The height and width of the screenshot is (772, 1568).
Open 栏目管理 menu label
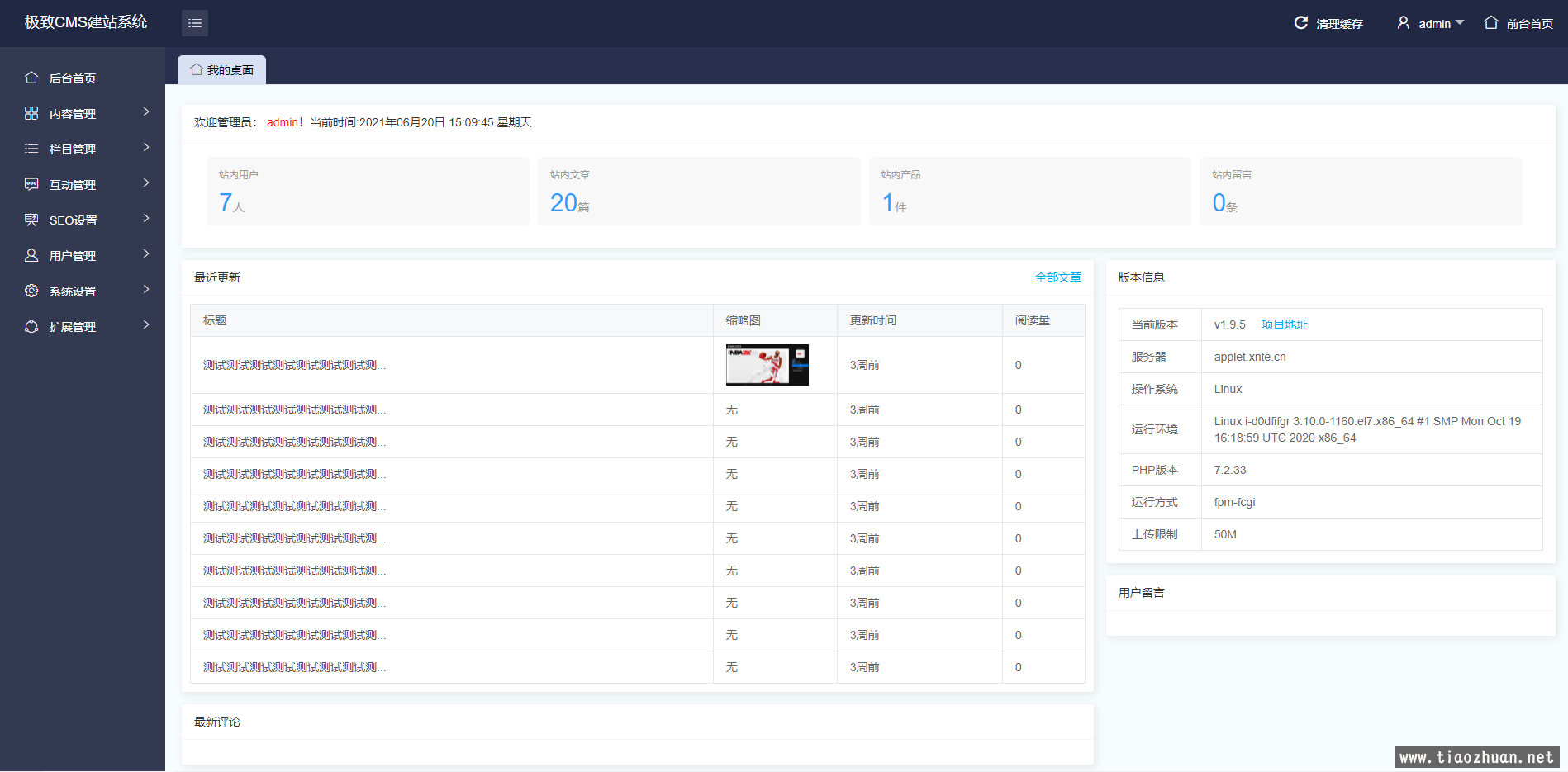(73, 149)
